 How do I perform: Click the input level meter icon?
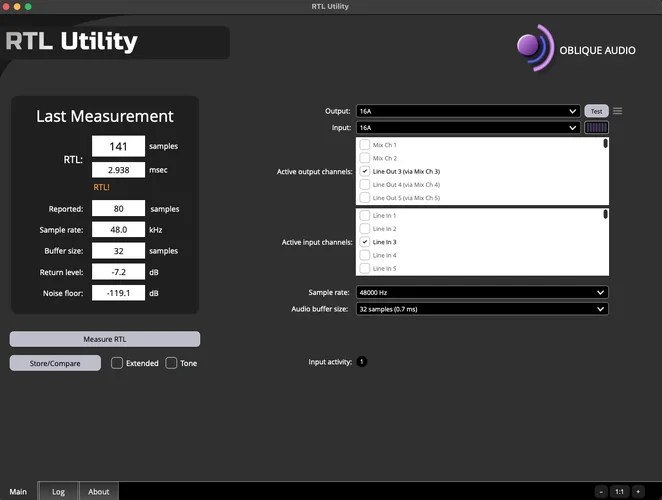click(x=596, y=128)
